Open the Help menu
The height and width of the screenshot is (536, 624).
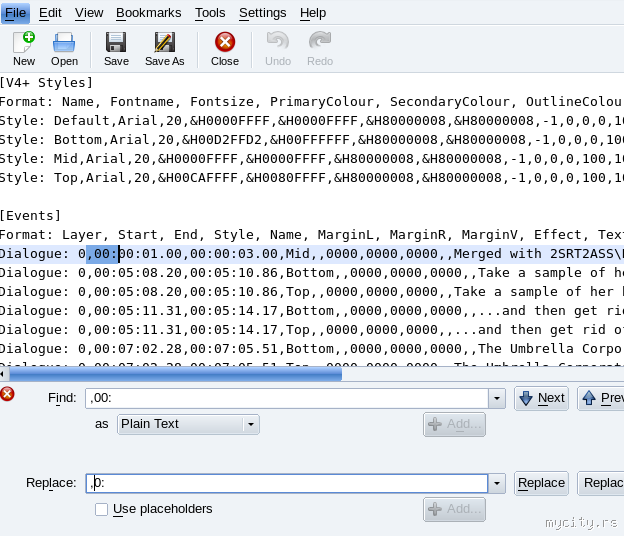pyautogui.click(x=313, y=13)
